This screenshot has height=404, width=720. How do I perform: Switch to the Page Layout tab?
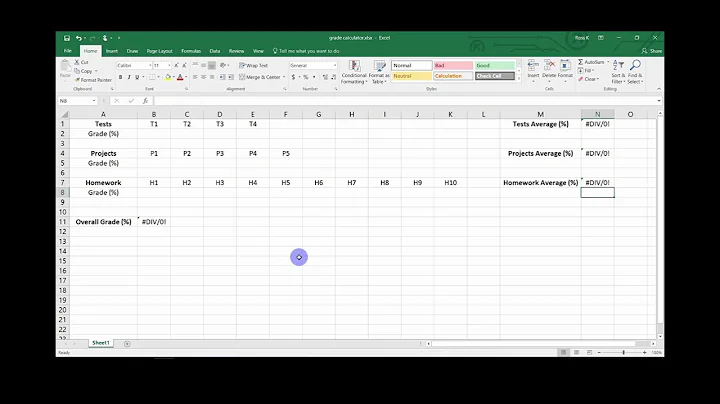click(159, 51)
